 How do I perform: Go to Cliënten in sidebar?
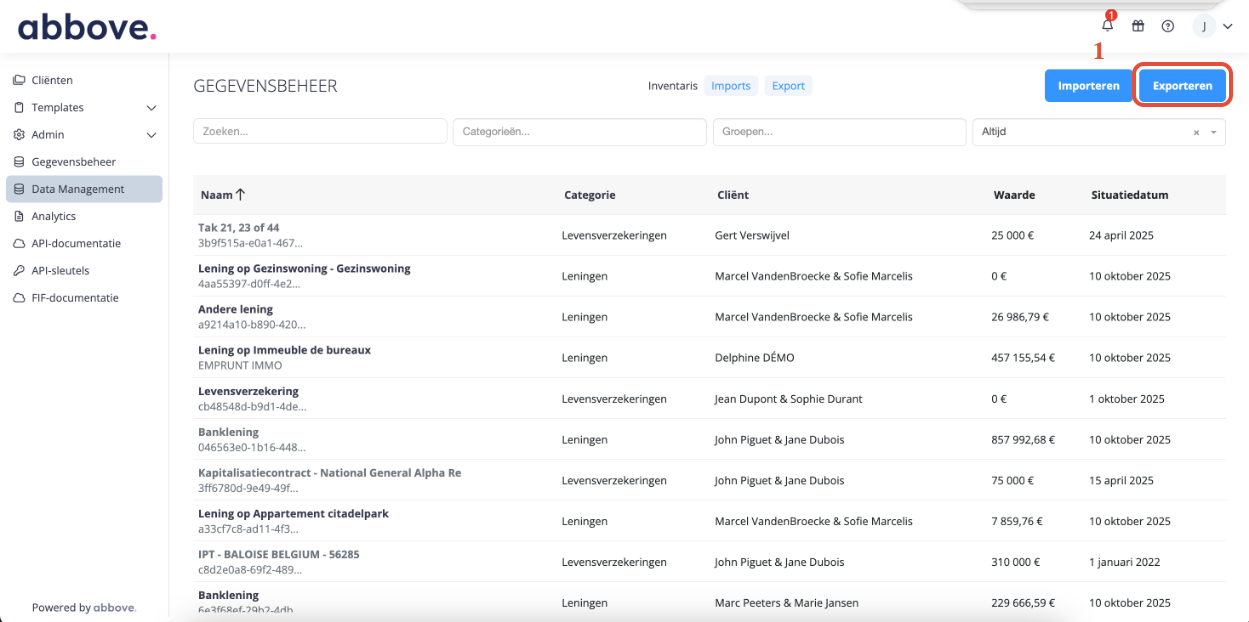52,80
